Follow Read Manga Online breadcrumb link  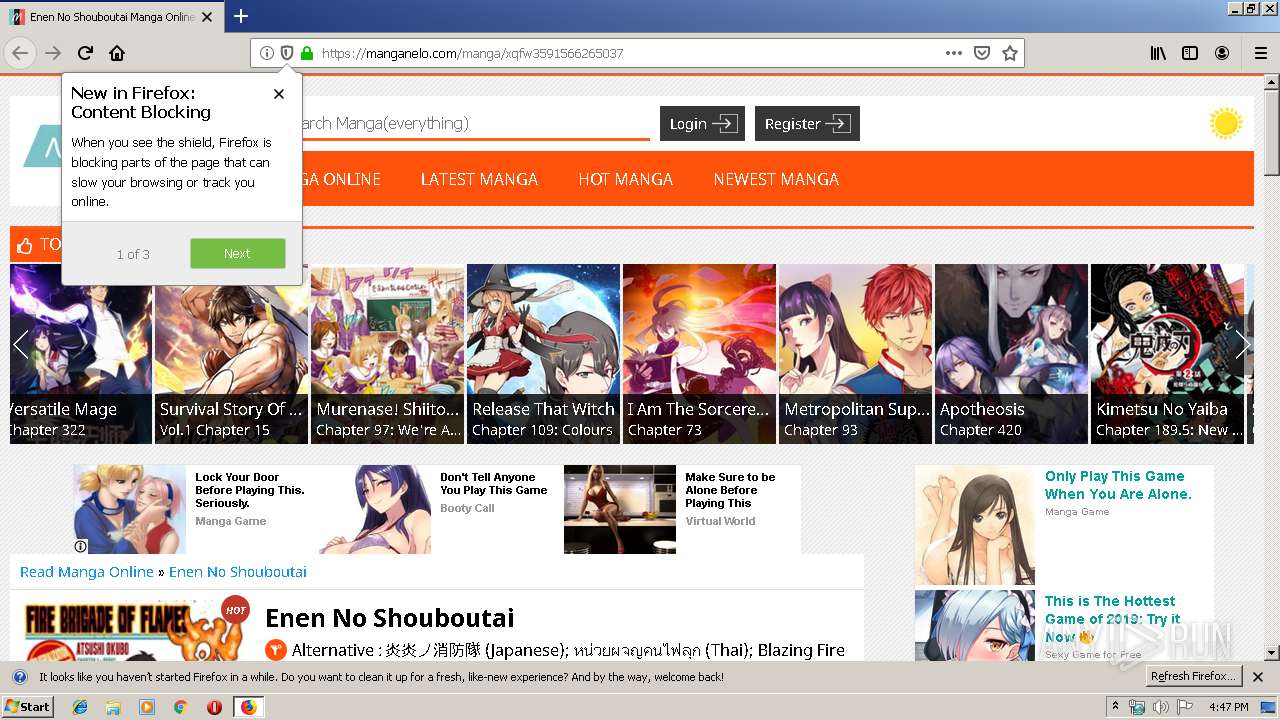87,572
